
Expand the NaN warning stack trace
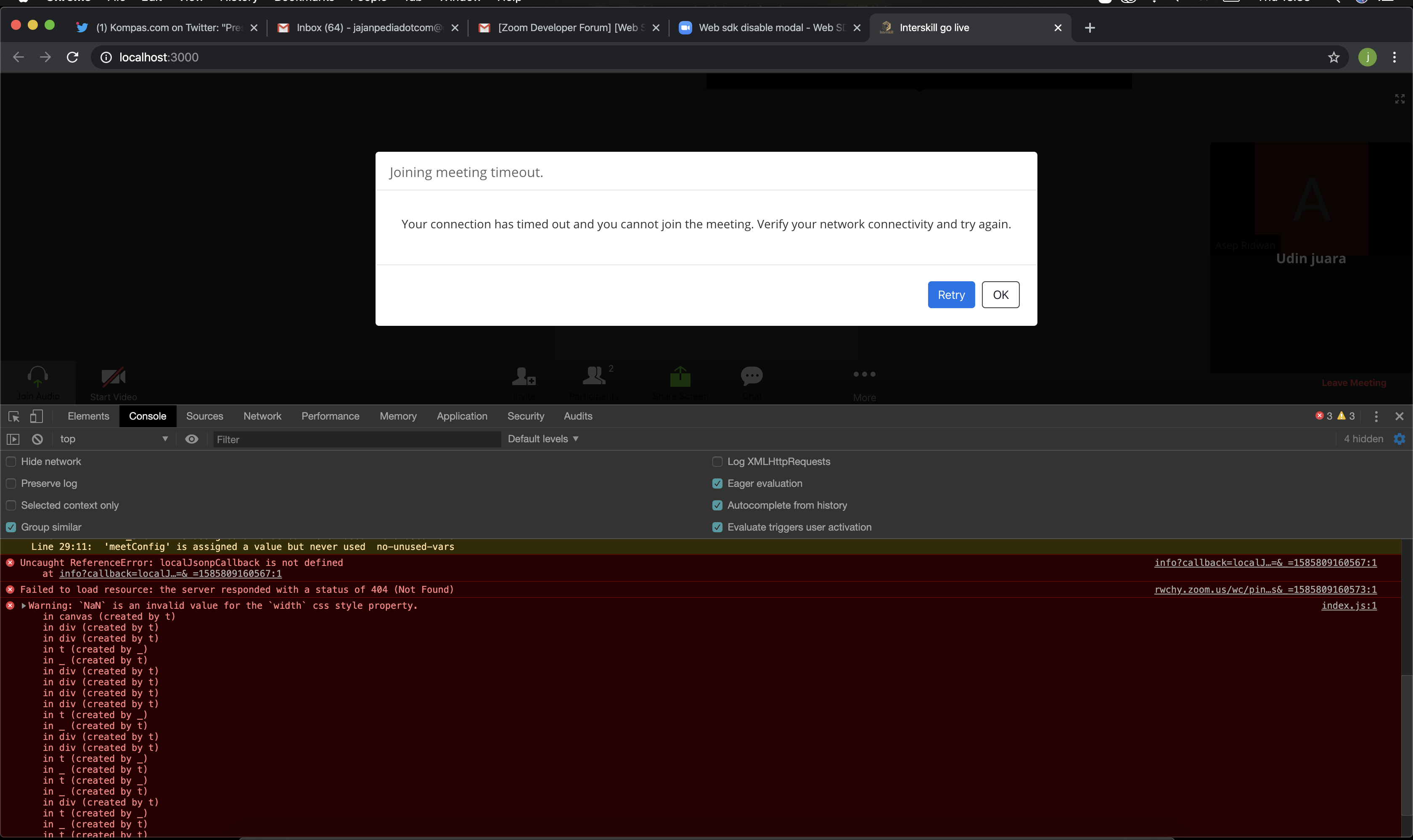24,606
